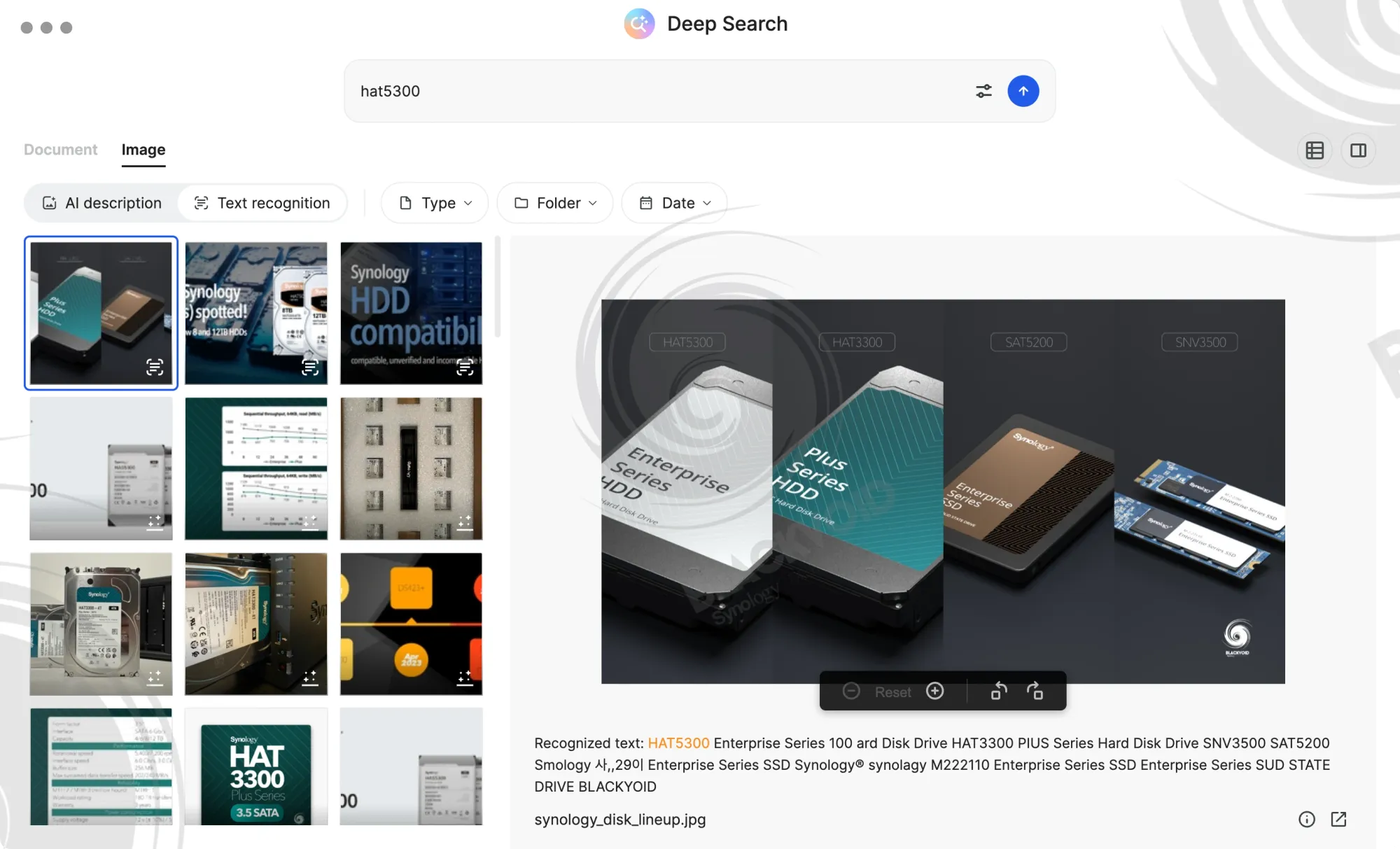Open the Date filter dropdown
This screenshot has width=1400, height=849.
point(675,203)
